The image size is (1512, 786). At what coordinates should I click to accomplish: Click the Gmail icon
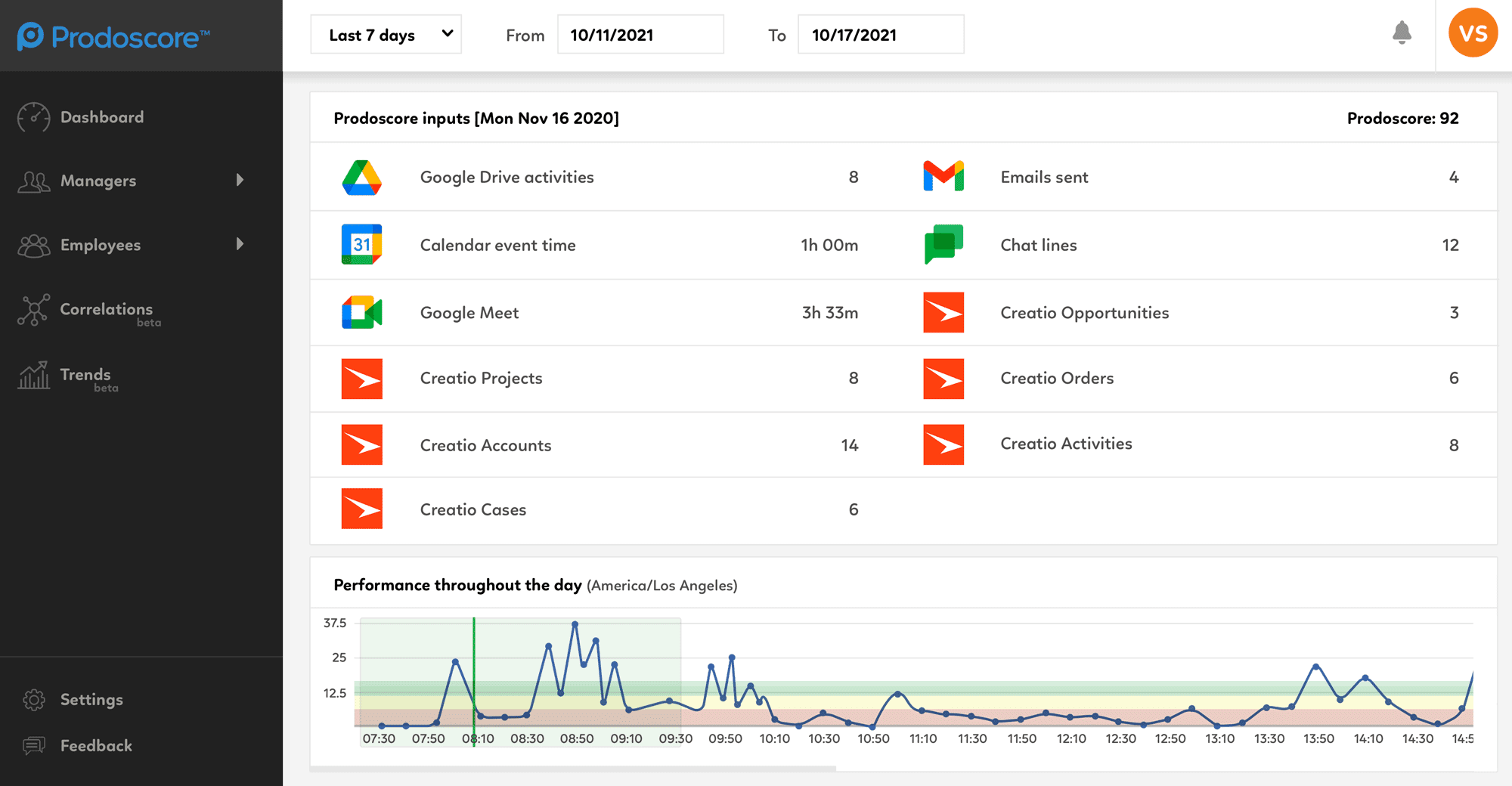coord(943,176)
